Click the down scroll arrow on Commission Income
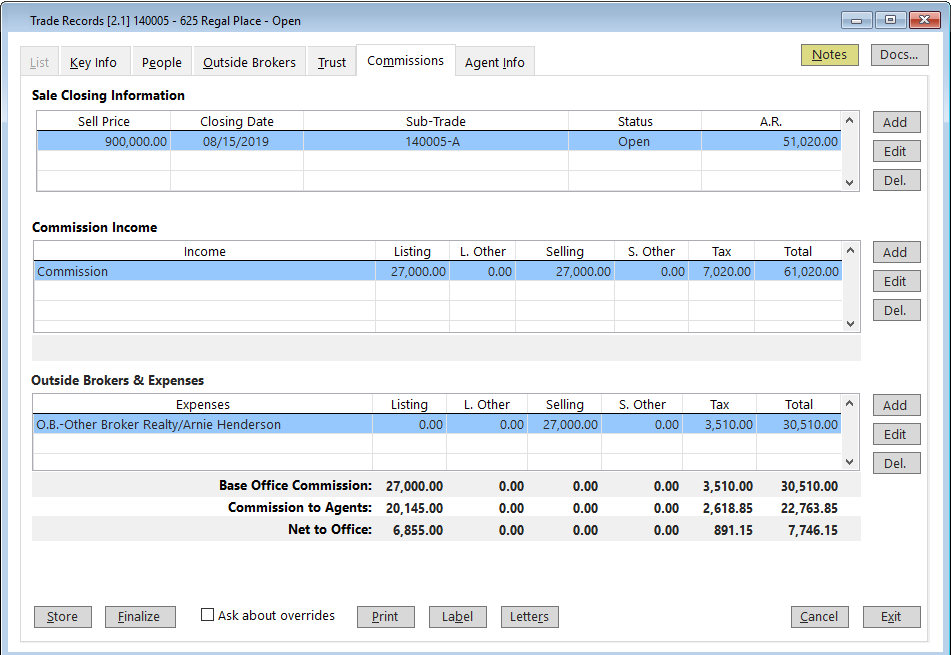951x655 pixels. coord(849,325)
